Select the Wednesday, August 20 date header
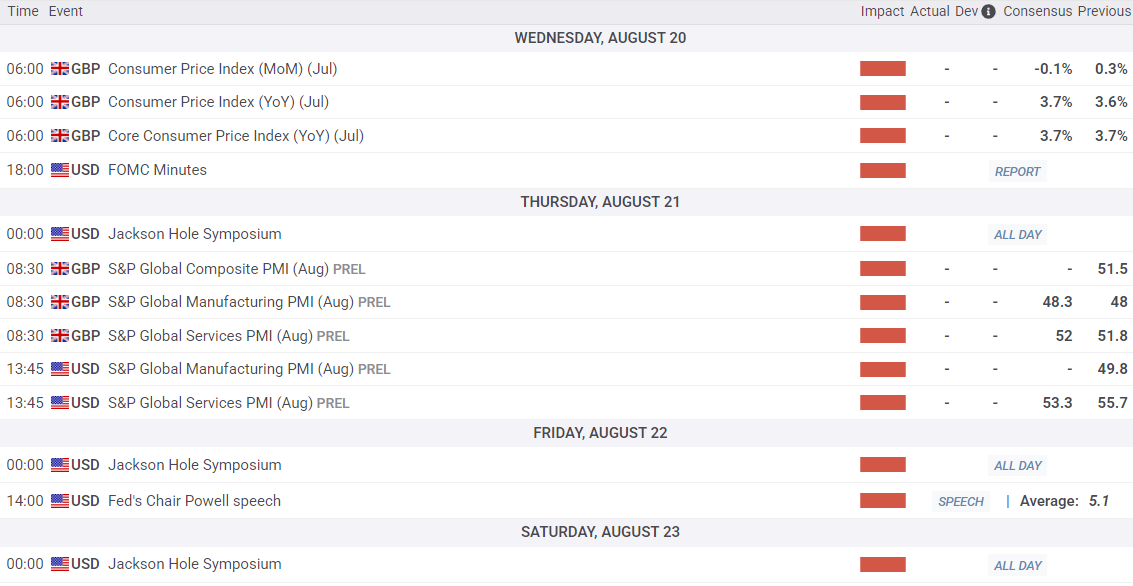Image resolution: width=1133 pixels, height=586 pixels. click(x=600, y=38)
